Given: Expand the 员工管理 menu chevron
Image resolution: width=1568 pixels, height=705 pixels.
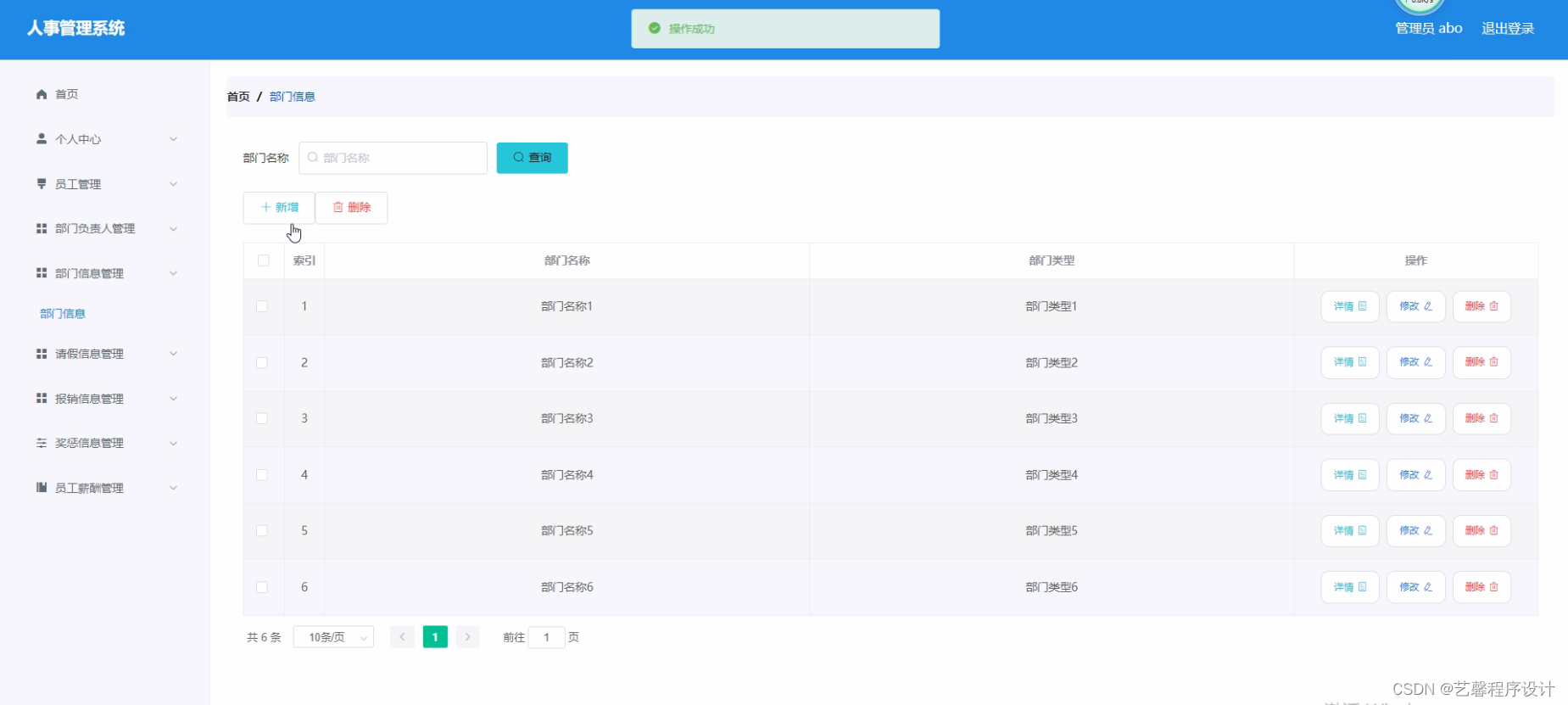Looking at the screenshot, I should [174, 184].
